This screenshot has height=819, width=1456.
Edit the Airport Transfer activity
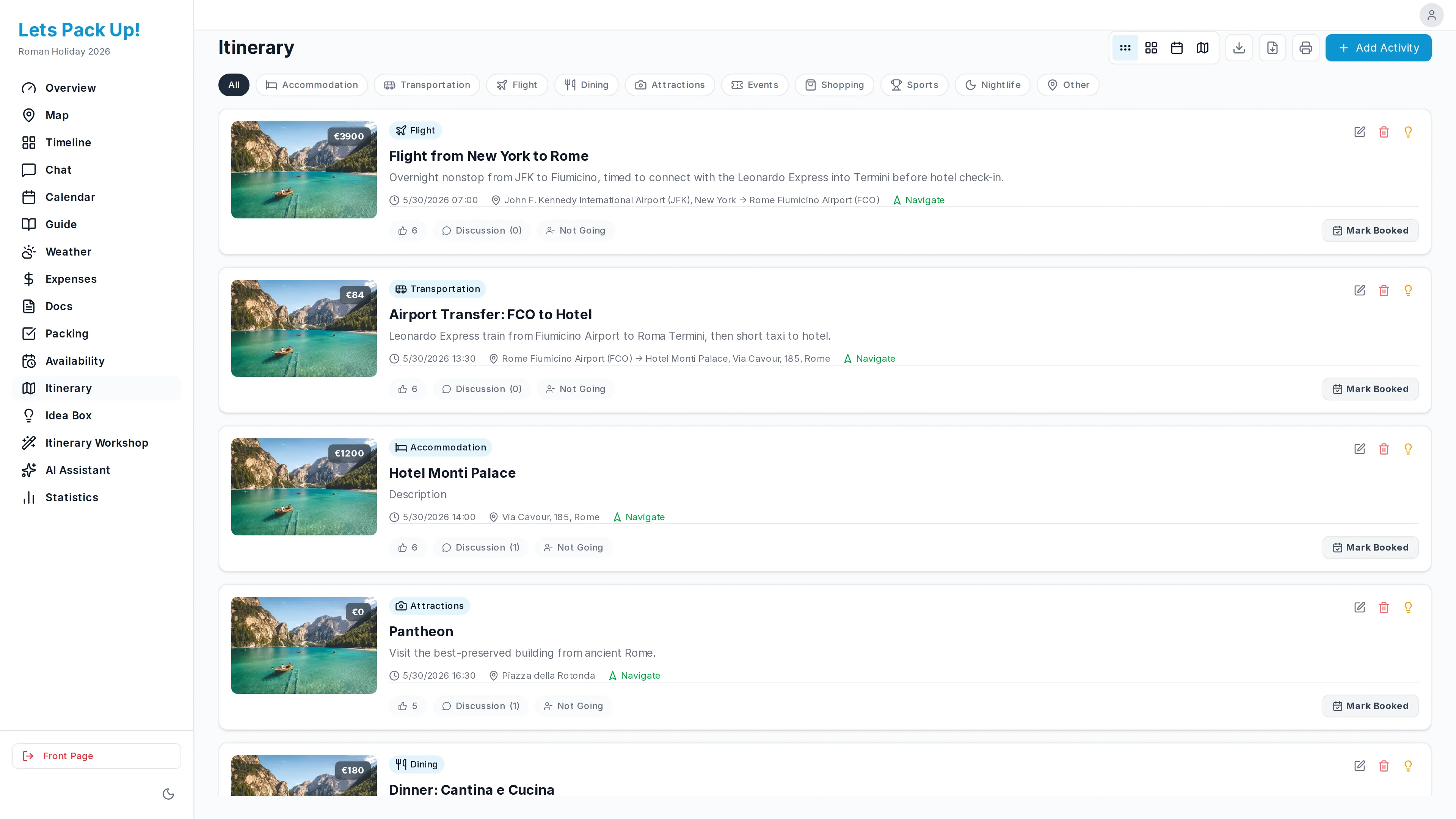1359,290
